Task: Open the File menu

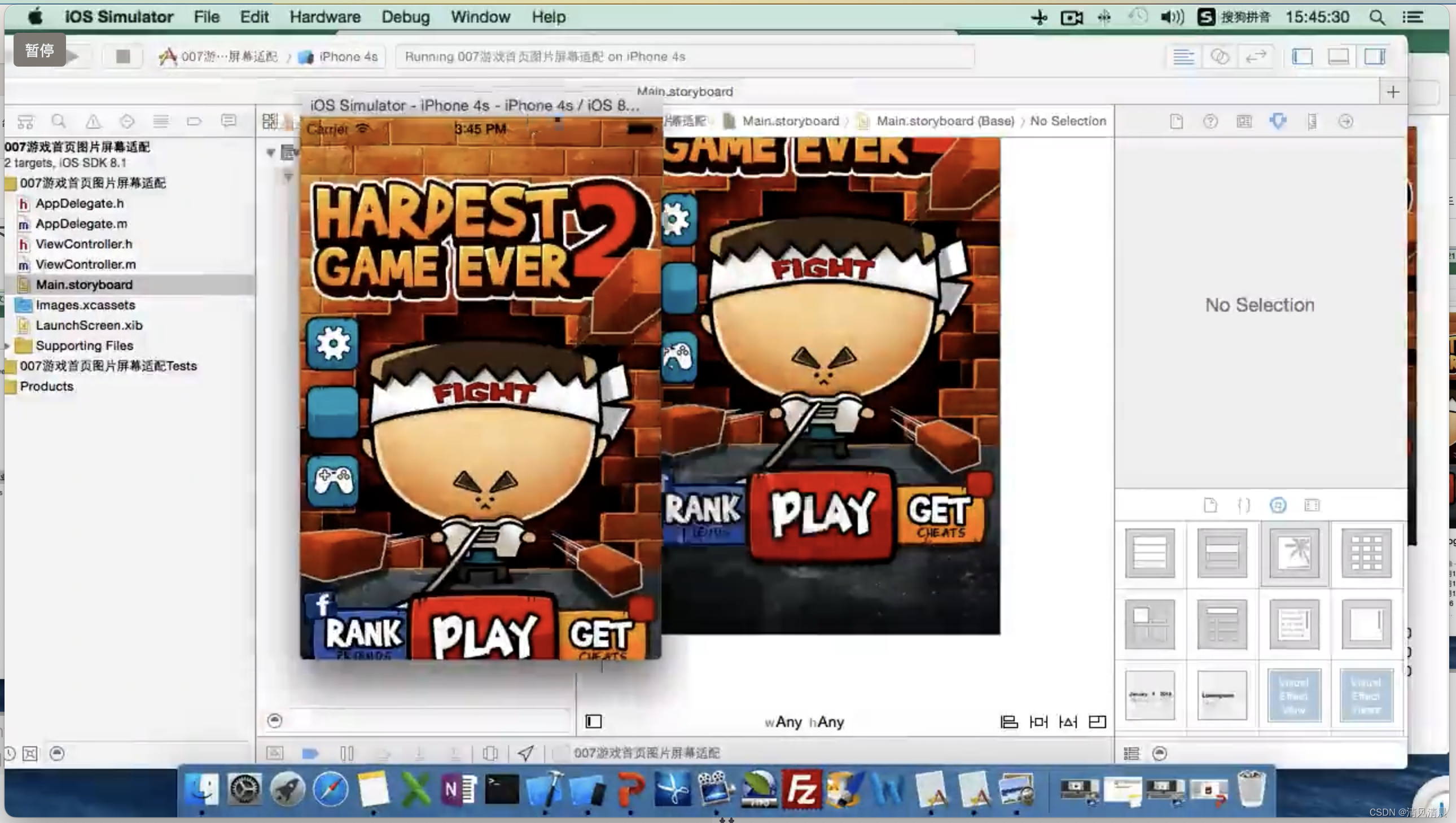Action: pyautogui.click(x=207, y=17)
